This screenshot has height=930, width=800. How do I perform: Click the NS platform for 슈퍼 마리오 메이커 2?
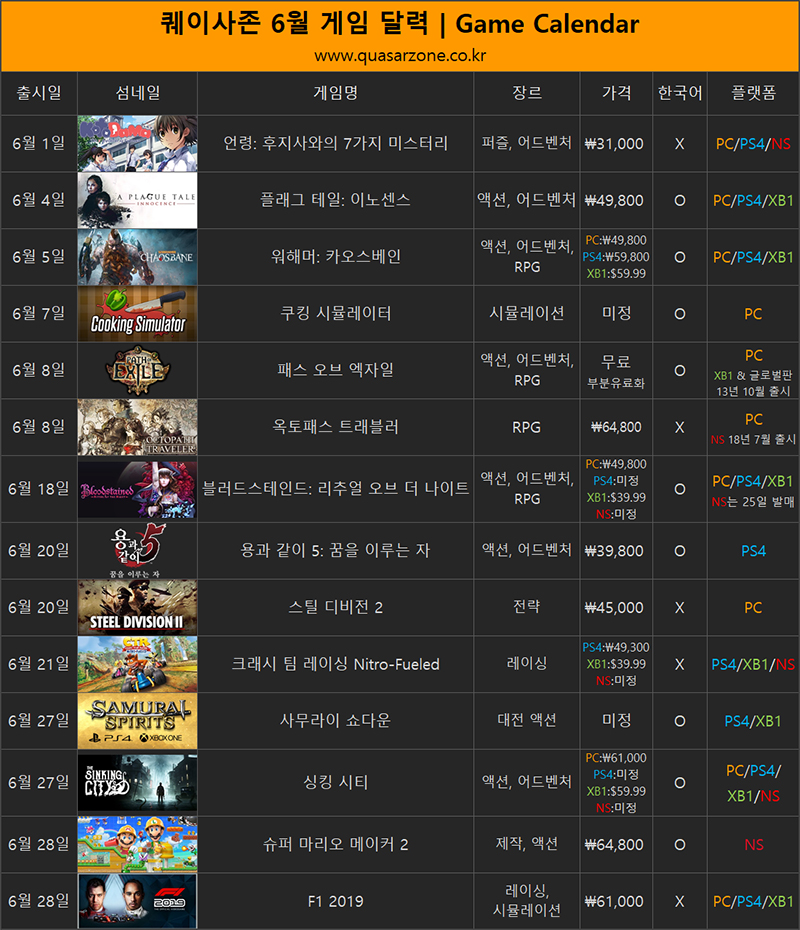click(x=754, y=845)
